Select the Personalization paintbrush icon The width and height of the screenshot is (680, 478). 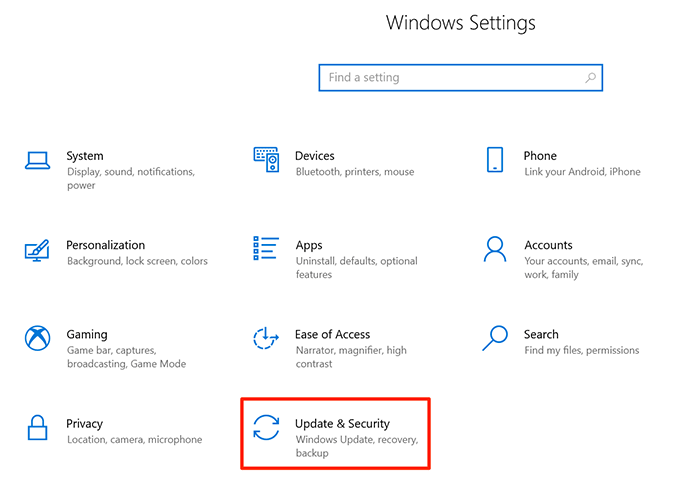click(37, 249)
